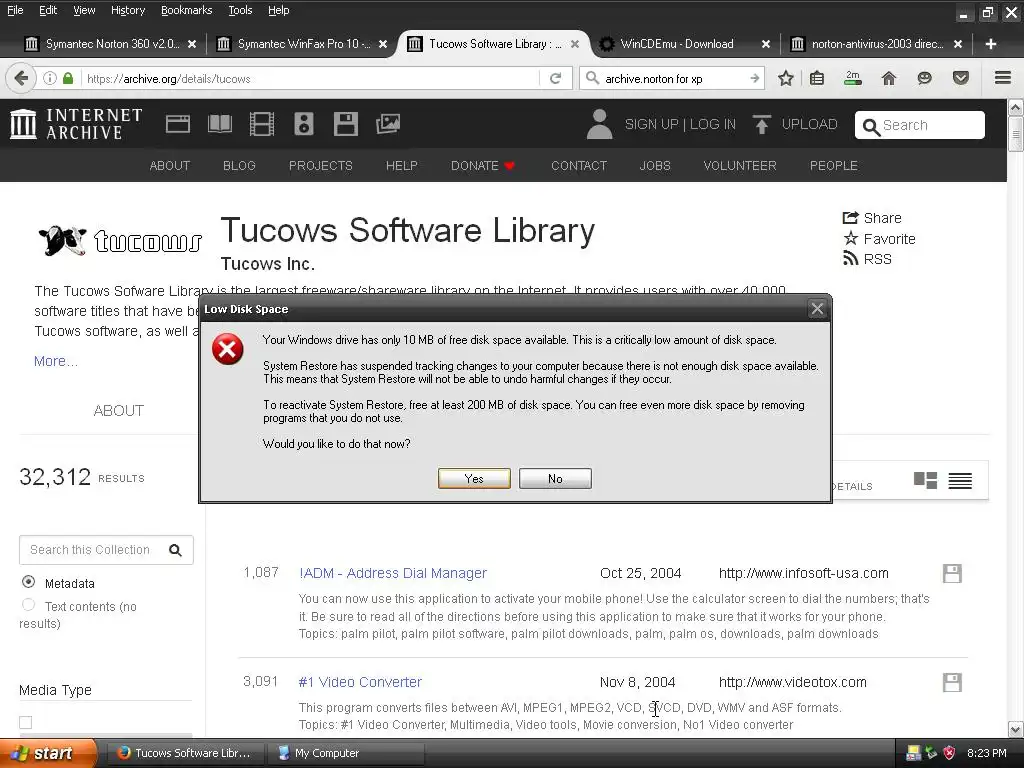1024x768 pixels.
Task: Click the page scrollbar down arrow
Action: (1016, 729)
